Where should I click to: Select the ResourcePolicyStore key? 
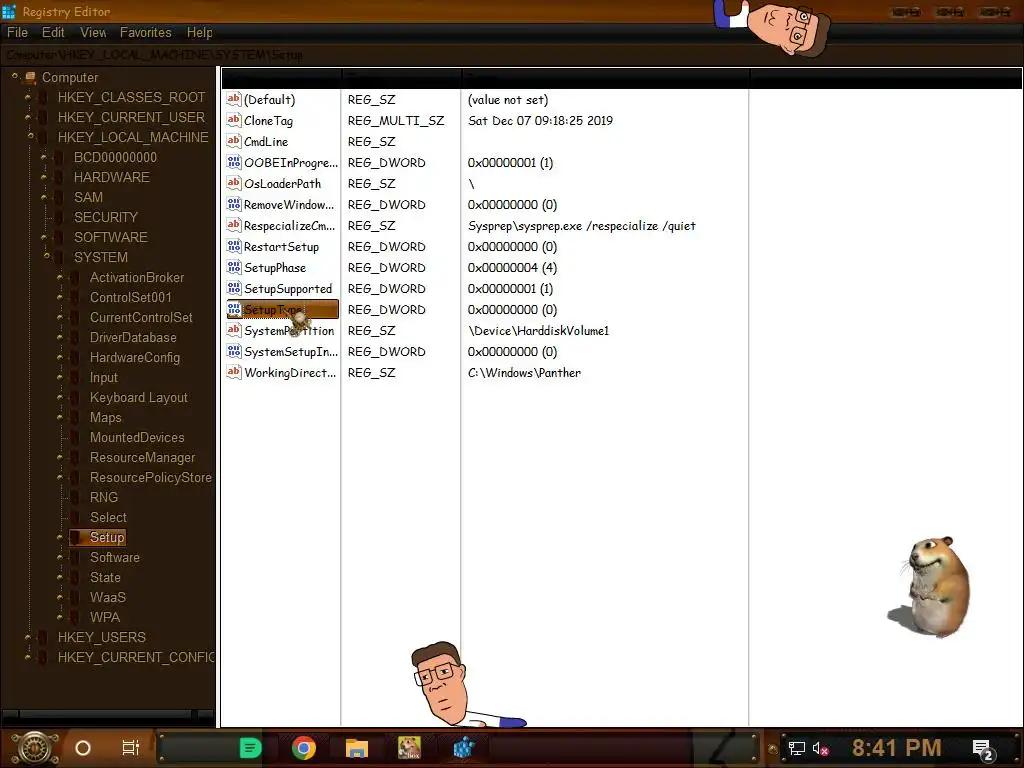click(x=151, y=477)
